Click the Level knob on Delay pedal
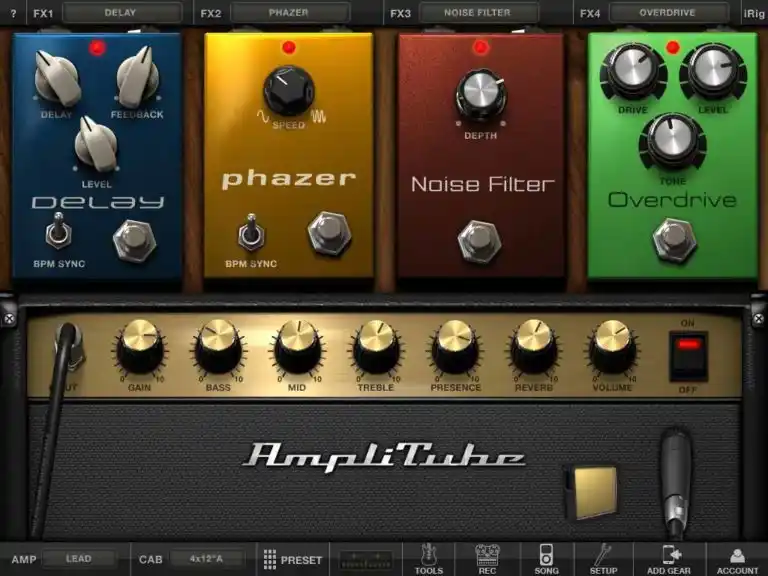The image size is (768, 576). [96, 144]
